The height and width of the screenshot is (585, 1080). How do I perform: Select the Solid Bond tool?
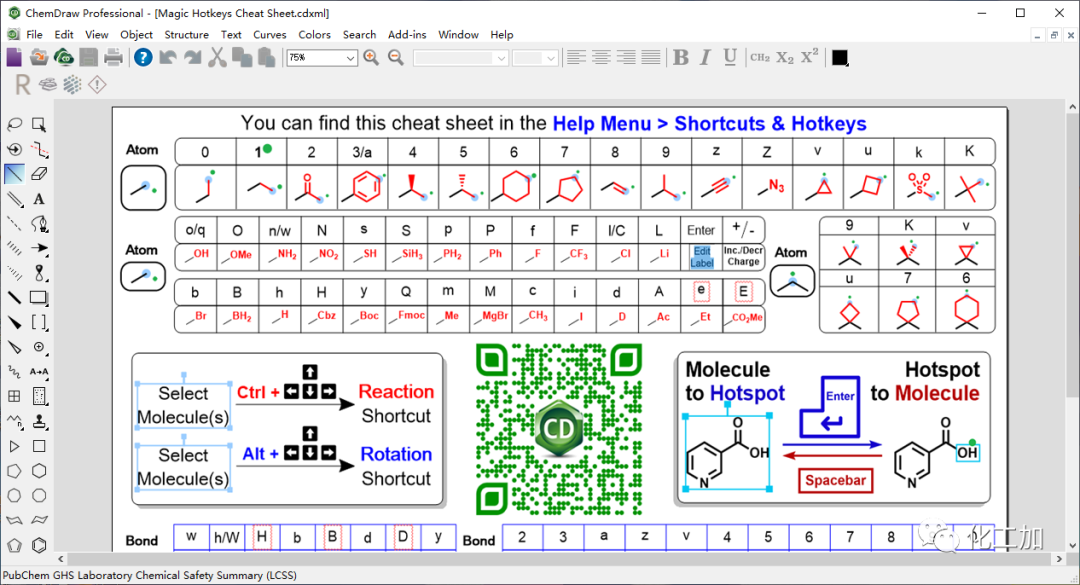coord(14,174)
